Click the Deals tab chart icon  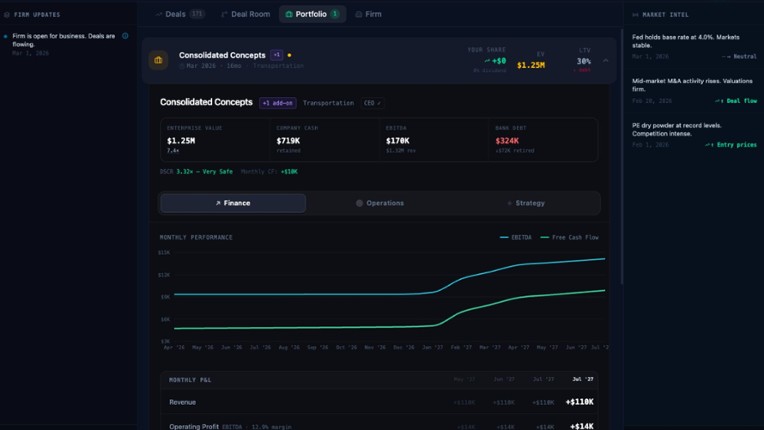pyautogui.click(x=159, y=15)
